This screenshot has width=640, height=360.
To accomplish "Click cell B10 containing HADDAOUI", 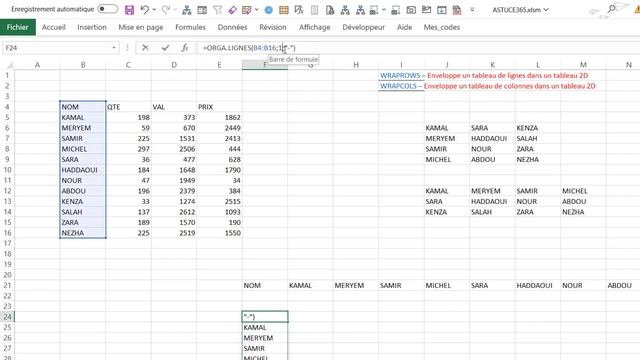I will [83, 170].
